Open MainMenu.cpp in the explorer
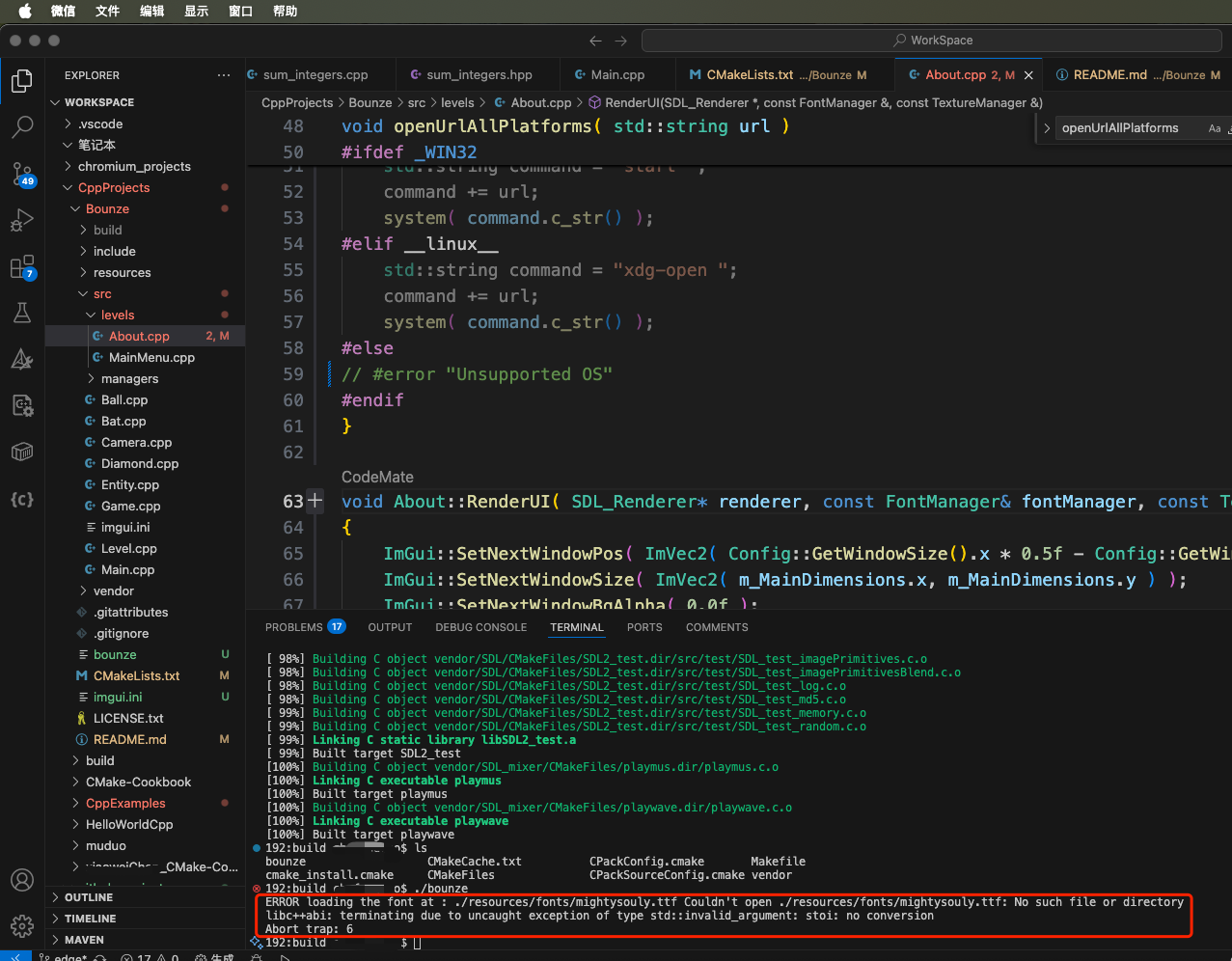Viewport: 1232px width, 961px height. click(x=145, y=357)
